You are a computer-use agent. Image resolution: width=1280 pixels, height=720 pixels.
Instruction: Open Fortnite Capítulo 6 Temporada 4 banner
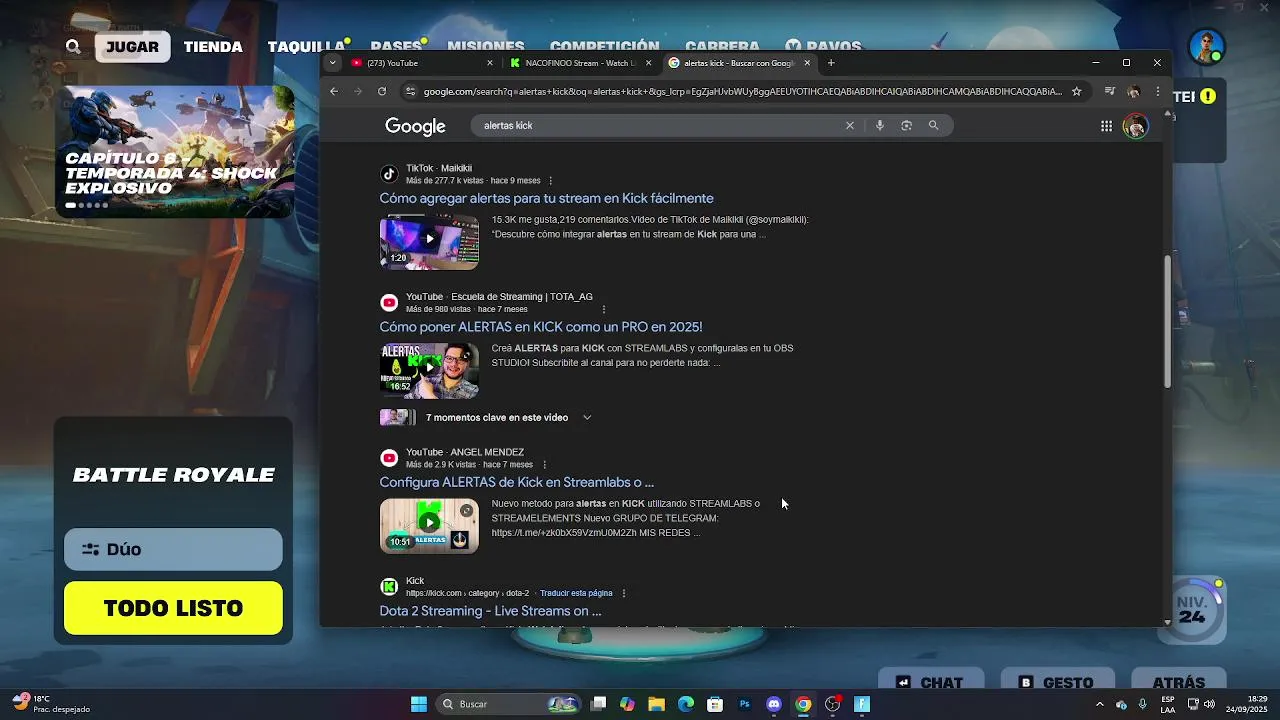click(174, 151)
